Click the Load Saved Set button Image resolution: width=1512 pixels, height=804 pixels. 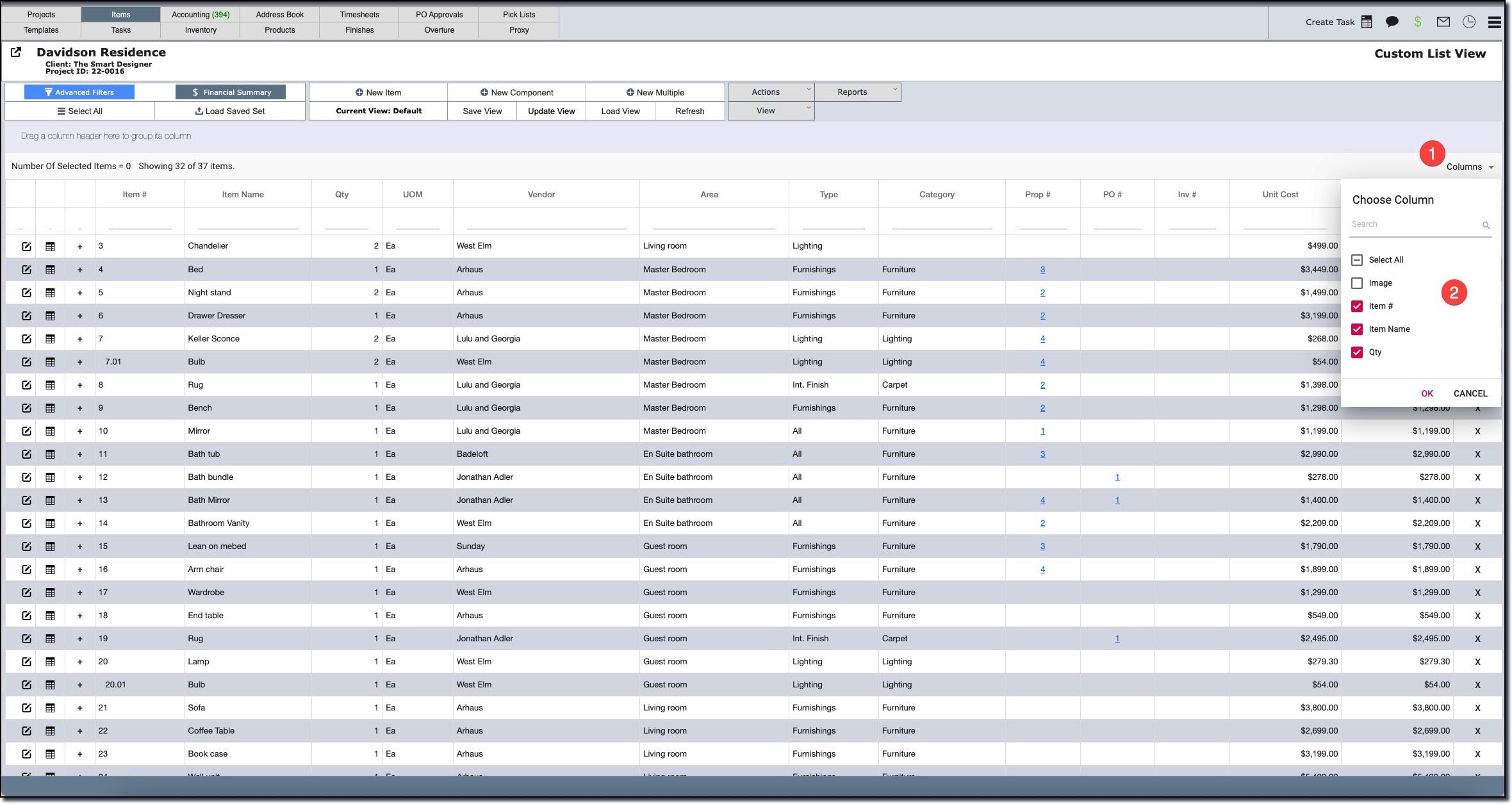click(230, 111)
